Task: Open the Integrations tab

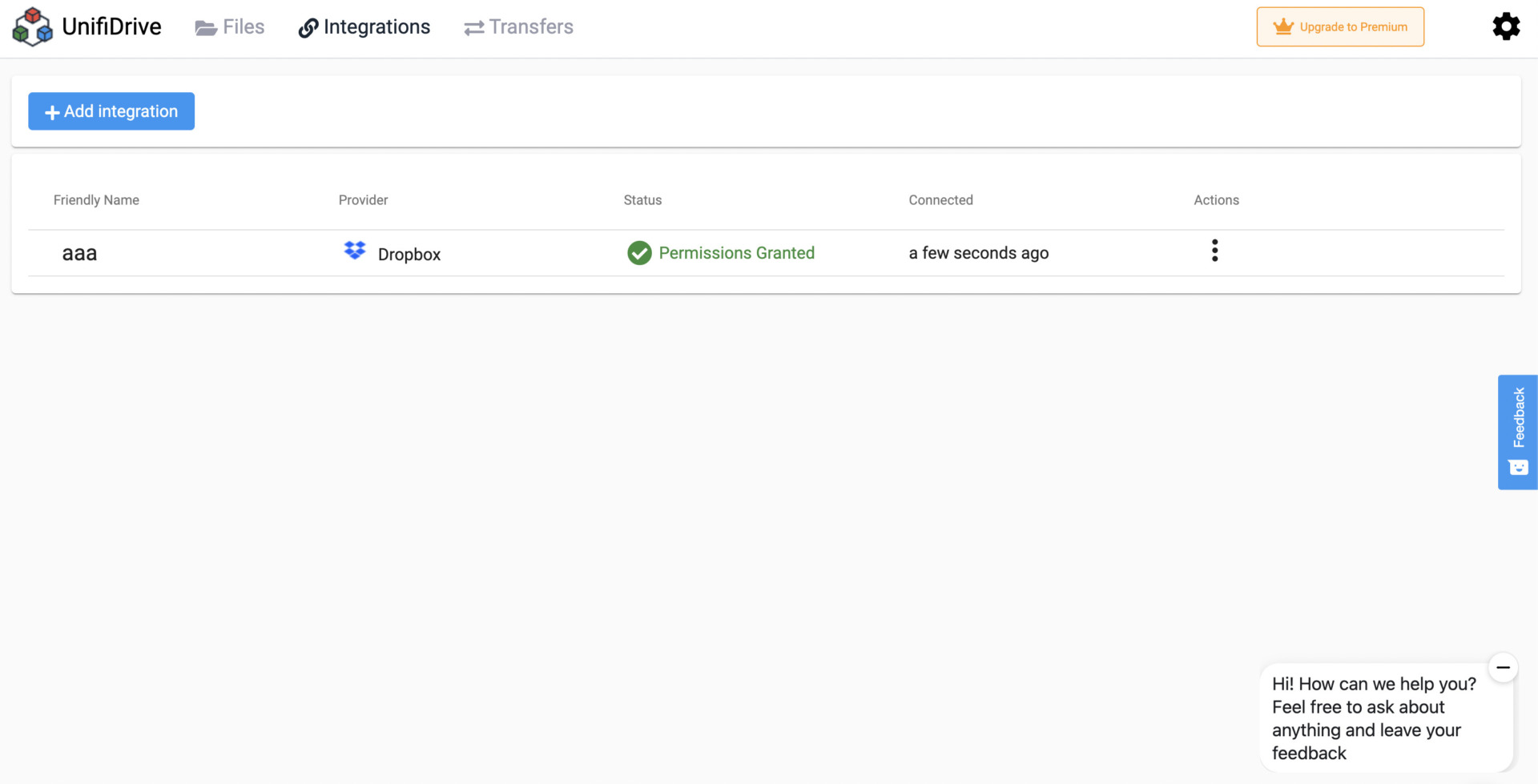Action: coord(364,27)
